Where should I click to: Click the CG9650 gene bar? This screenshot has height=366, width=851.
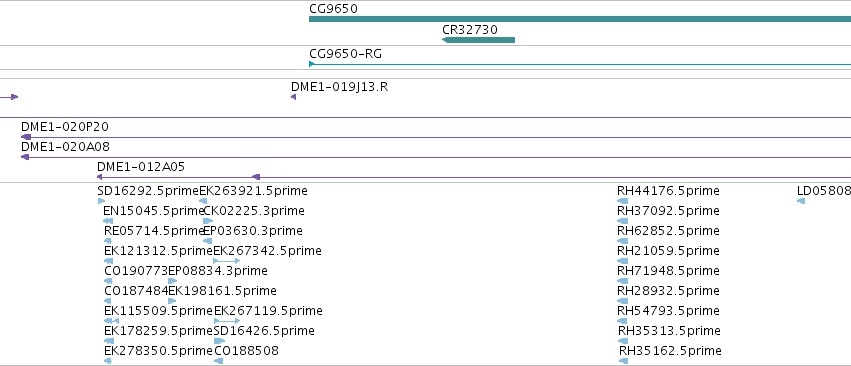point(580,19)
